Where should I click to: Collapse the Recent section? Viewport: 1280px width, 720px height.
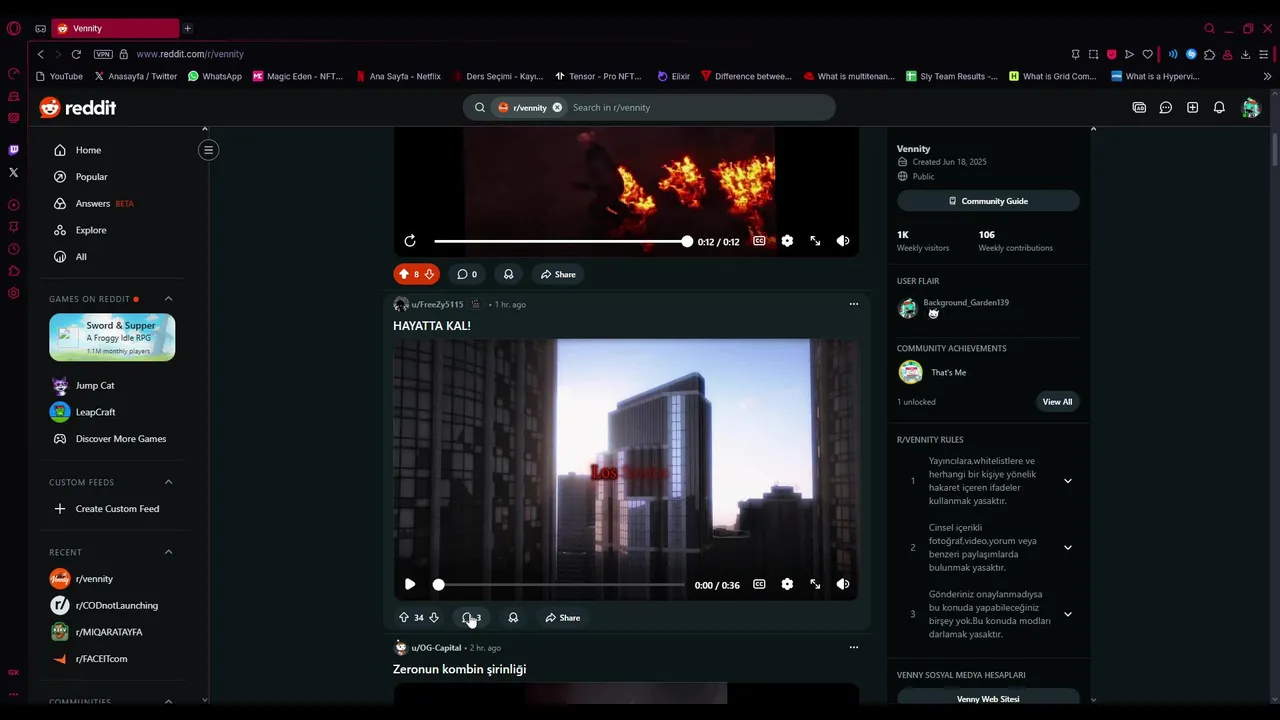click(x=168, y=552)
